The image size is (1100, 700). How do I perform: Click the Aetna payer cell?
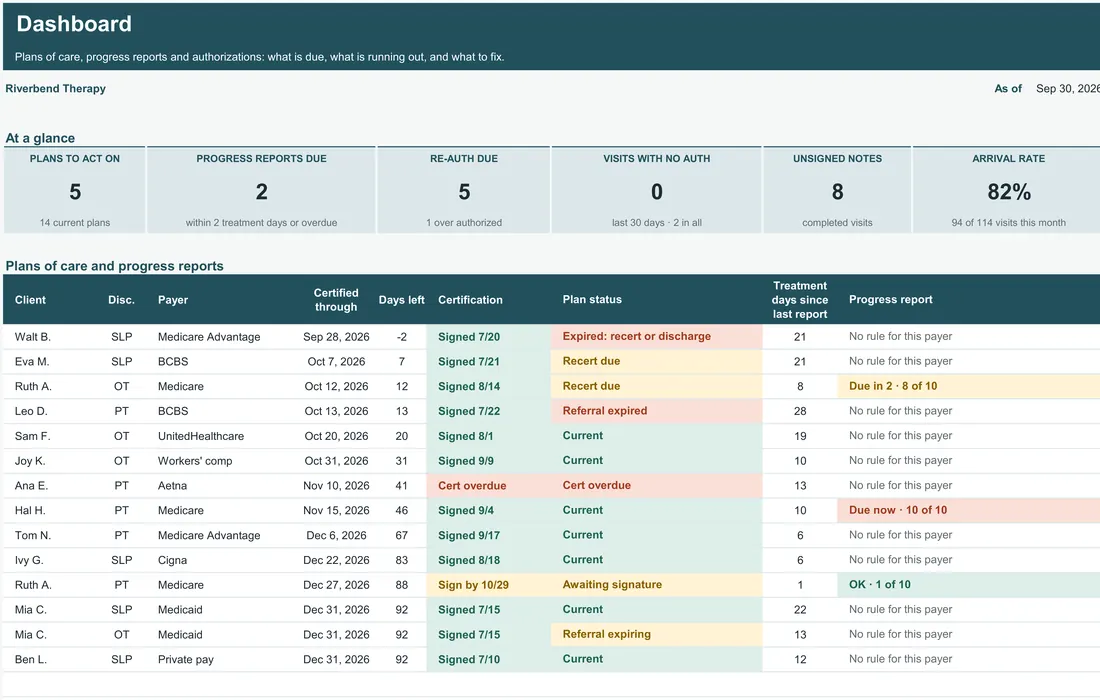(172, 485)
